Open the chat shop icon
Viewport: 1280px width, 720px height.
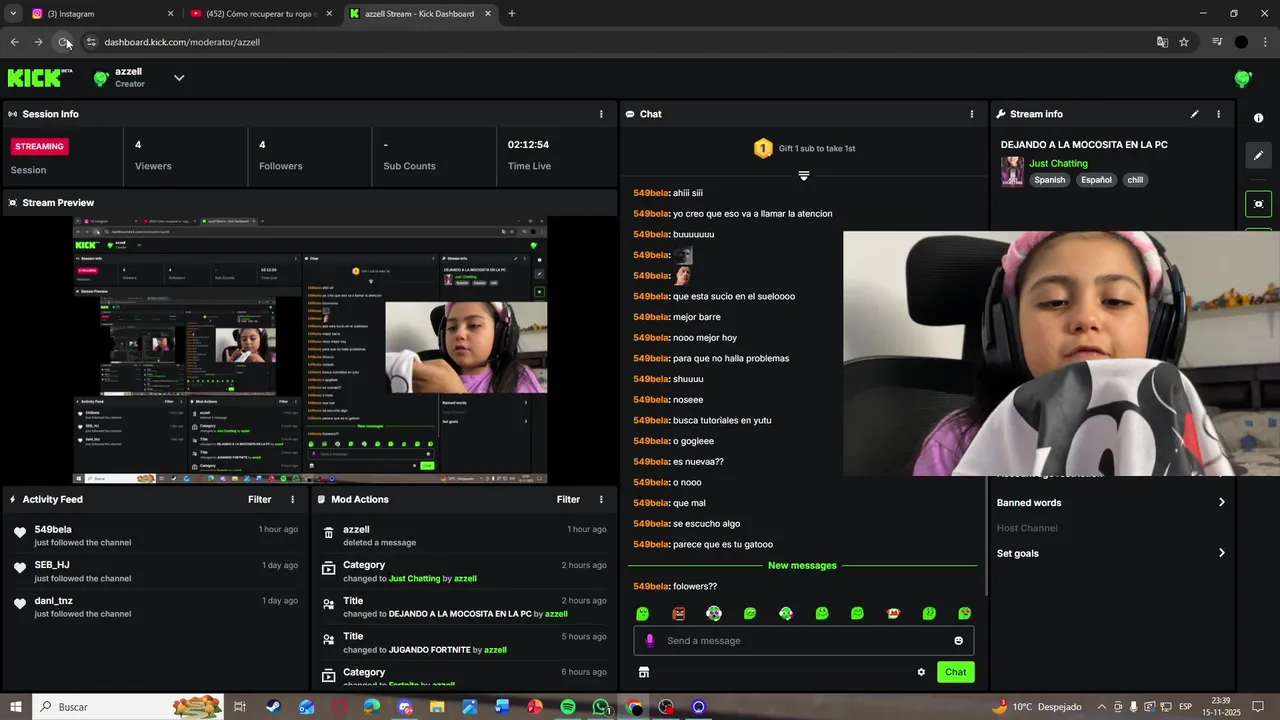pos(644,672)
